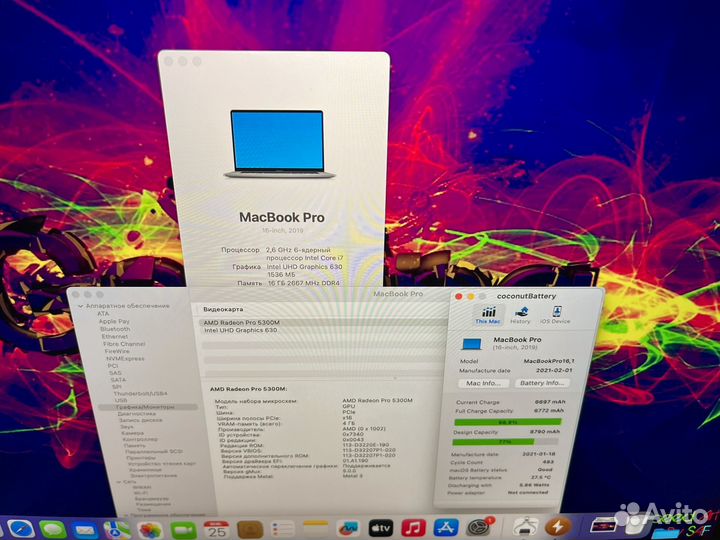Click the MacBookPro16,1 model value
The width and height of the screenshot is (720, 540).
(x=549, y=361)
